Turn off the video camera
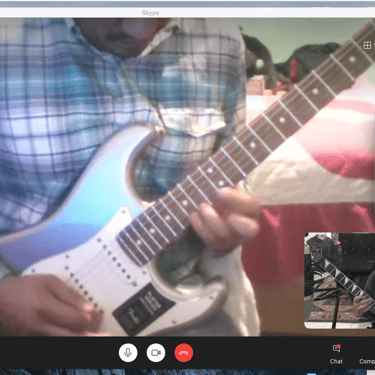This screenshot has width=375, height=375. [156, 353]
